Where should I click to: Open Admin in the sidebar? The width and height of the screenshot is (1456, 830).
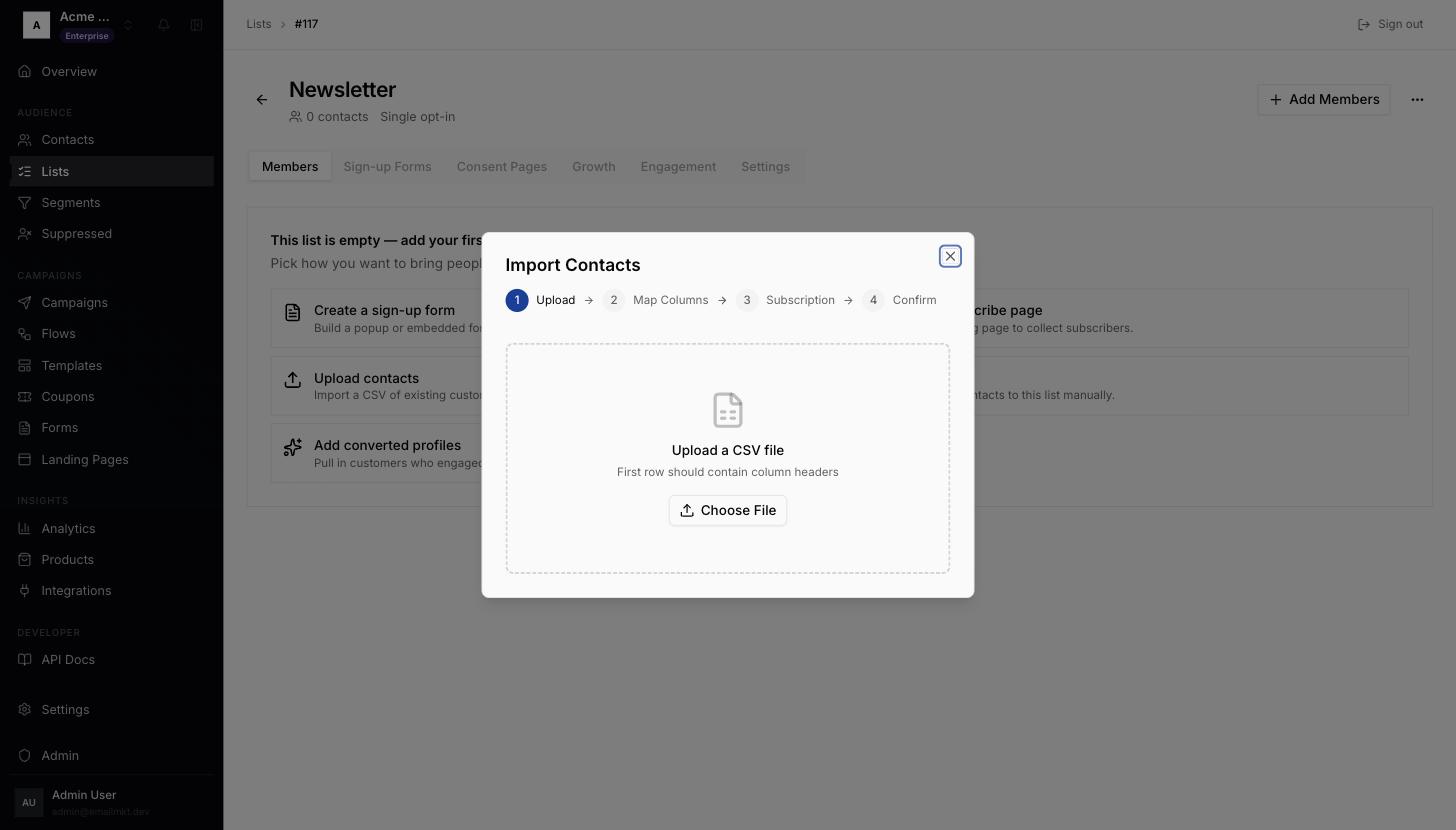tap(112, 755)
